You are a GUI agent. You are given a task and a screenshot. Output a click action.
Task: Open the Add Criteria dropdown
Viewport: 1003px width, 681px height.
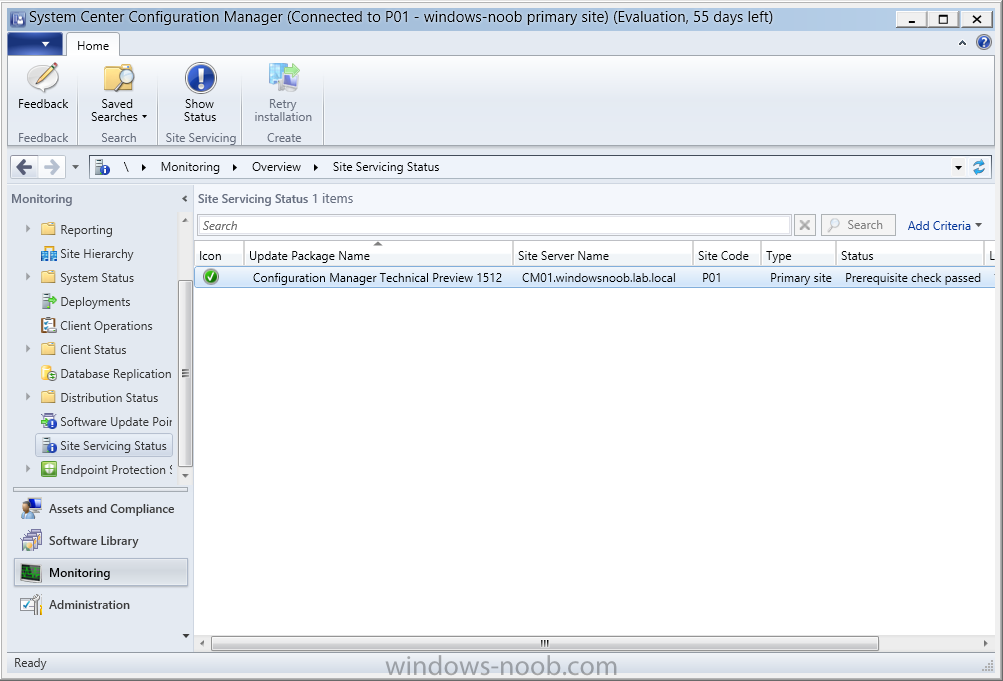click(944, 226)
